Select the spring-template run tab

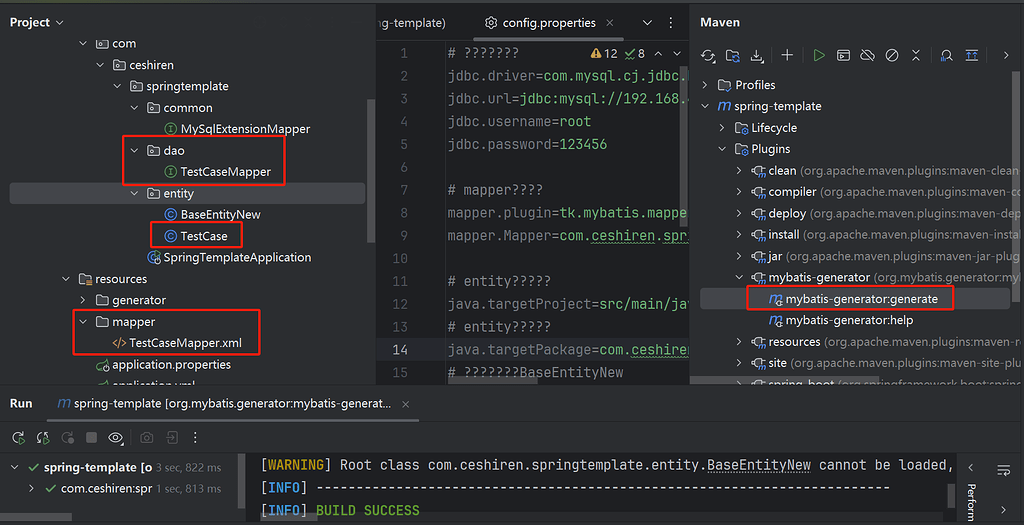tap(230, 404)
